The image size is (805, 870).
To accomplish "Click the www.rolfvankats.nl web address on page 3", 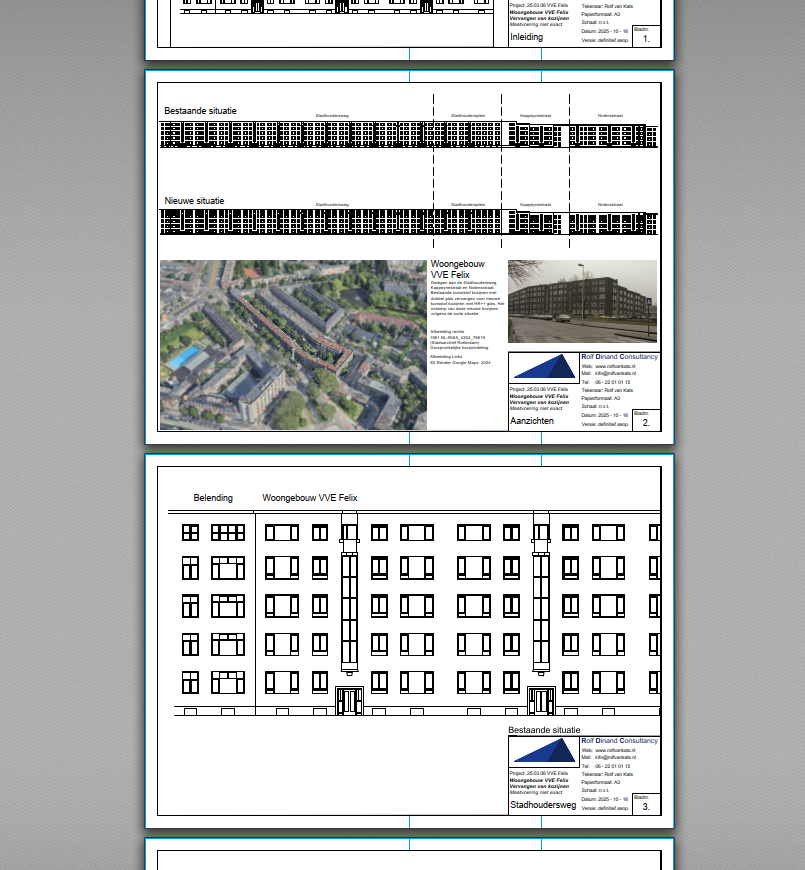I will coord(615,750).
